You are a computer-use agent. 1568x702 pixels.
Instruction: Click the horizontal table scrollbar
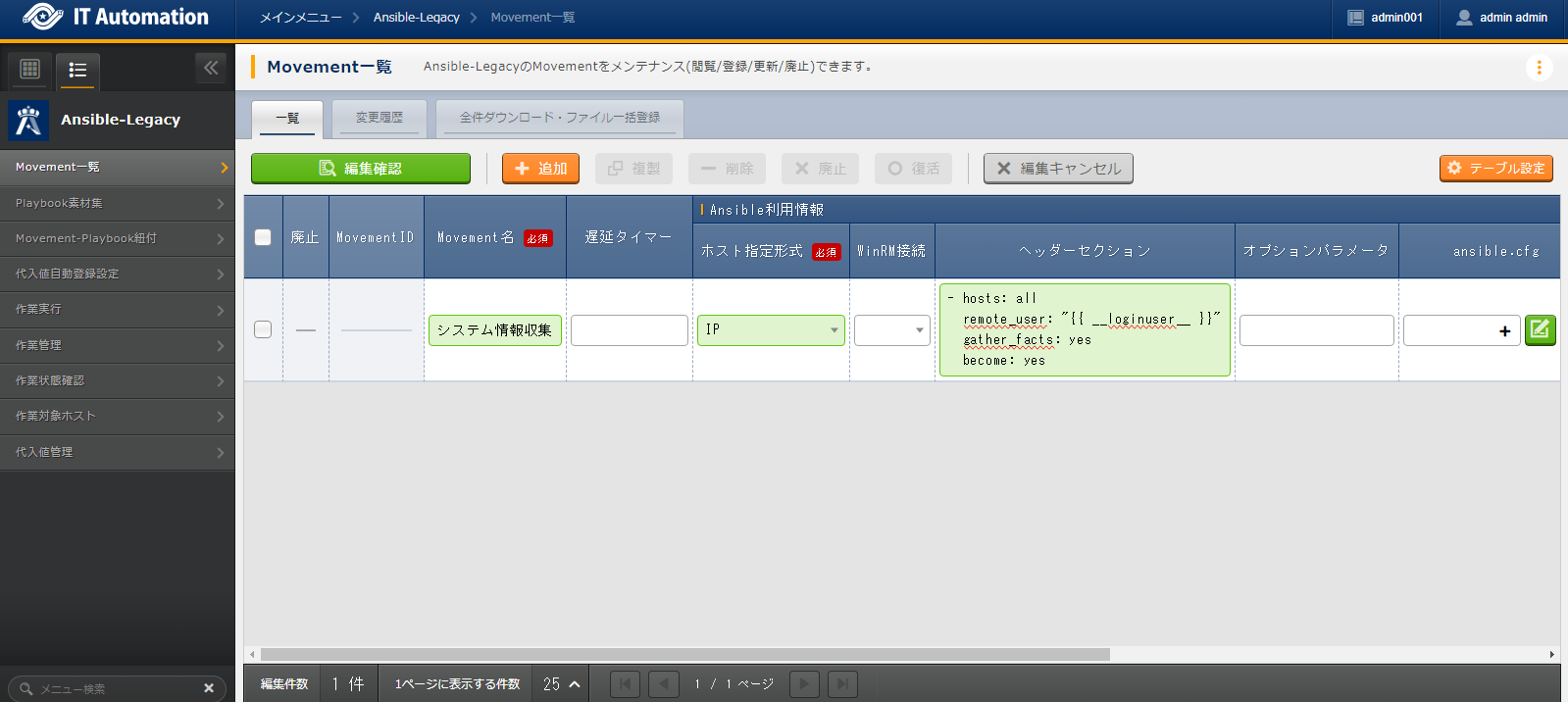(x=684, y=654)
